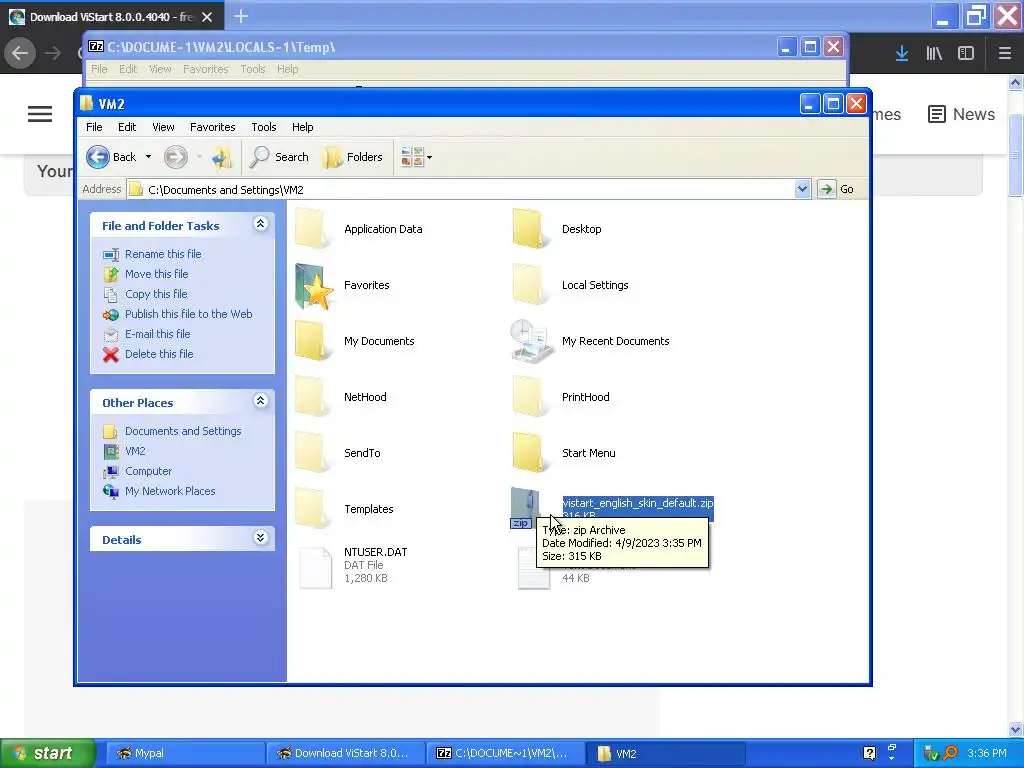Switch to the 7-Zip C:\DOCUME~1 taskbar button
The height and width of the screenshot is (768, 1024).
505,753
